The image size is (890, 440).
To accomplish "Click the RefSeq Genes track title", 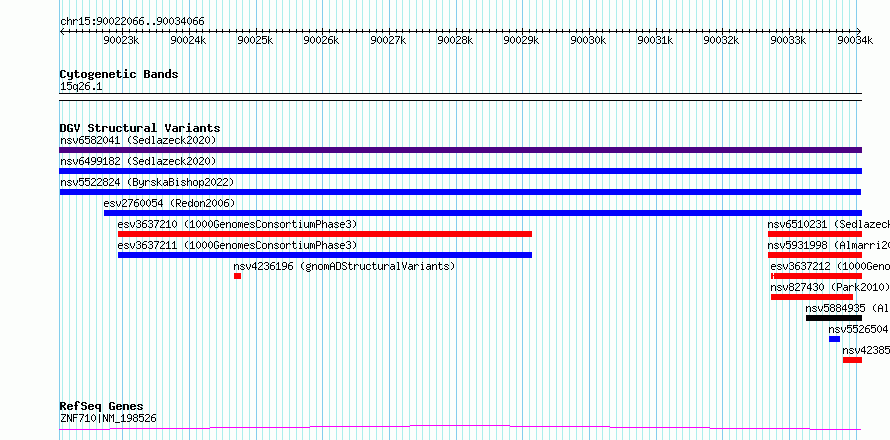I will coord(101,407).
